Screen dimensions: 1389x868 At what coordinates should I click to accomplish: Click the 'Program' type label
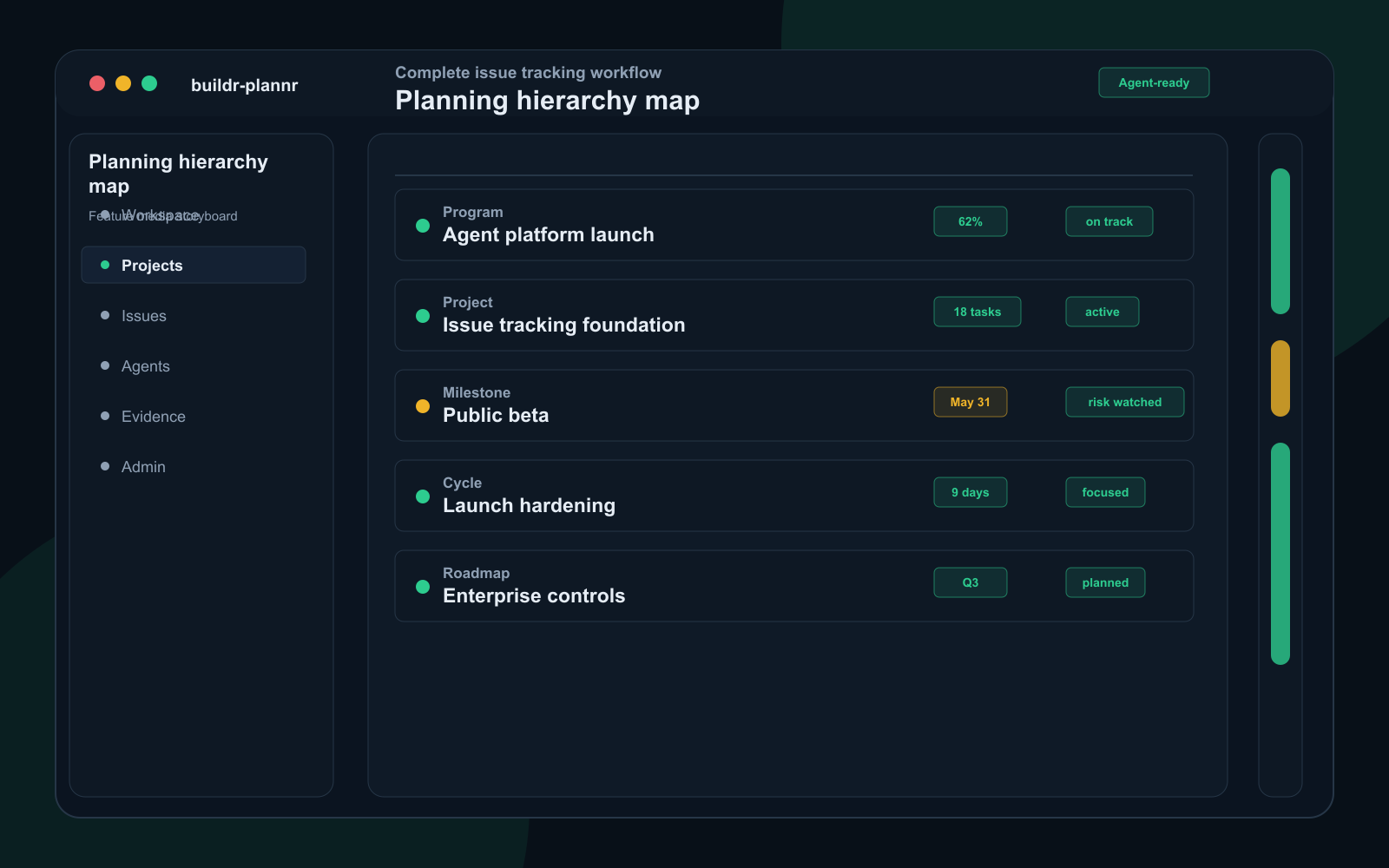473,212
